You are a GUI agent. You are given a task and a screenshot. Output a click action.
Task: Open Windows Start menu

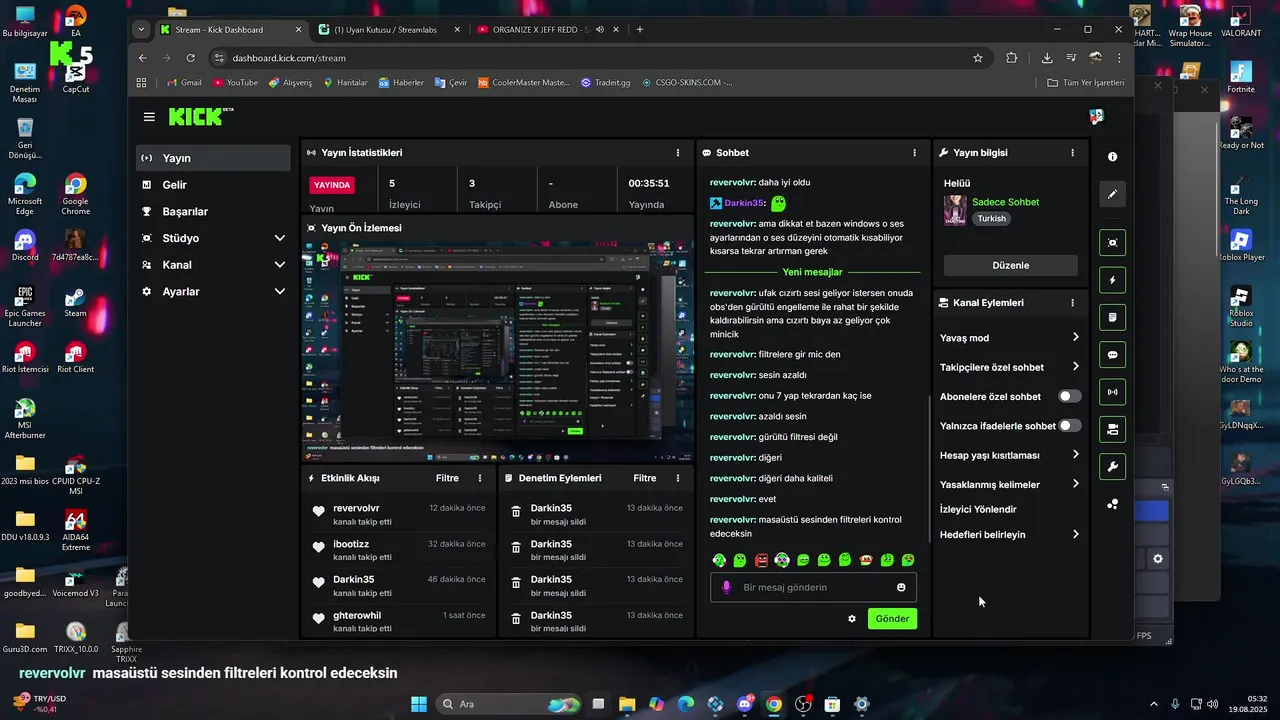point(418,704)
